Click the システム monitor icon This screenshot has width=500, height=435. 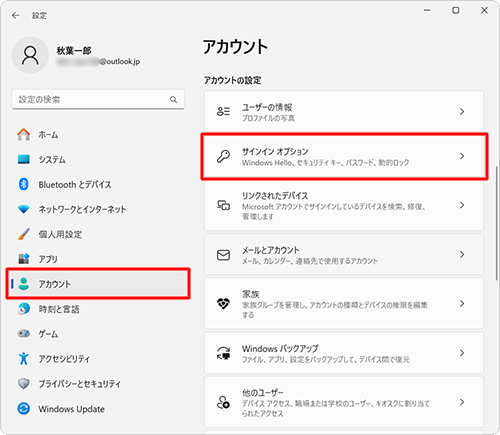[24, 159]
